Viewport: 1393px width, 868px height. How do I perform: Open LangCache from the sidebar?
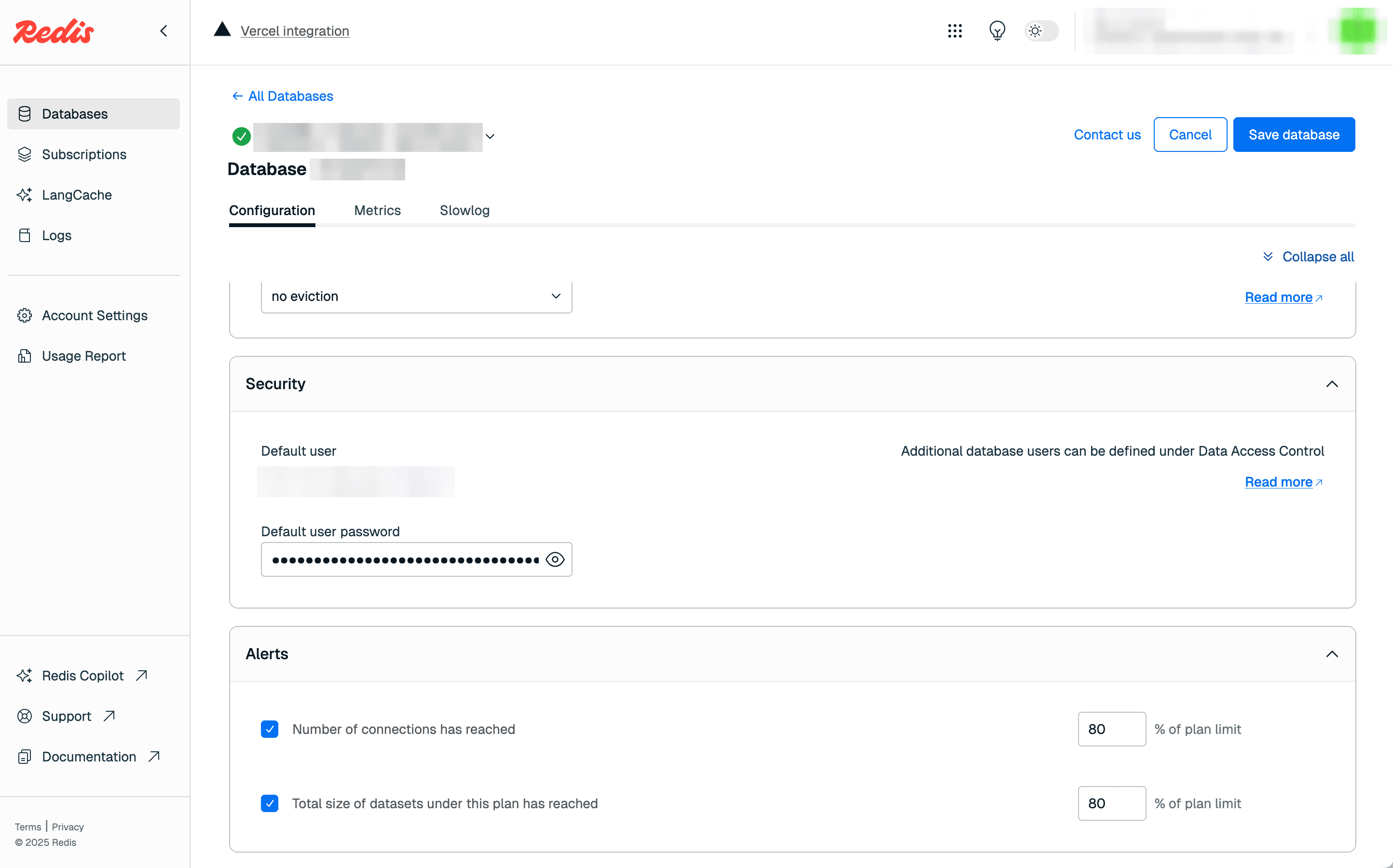pyautogui.click(x=76, y=195)
